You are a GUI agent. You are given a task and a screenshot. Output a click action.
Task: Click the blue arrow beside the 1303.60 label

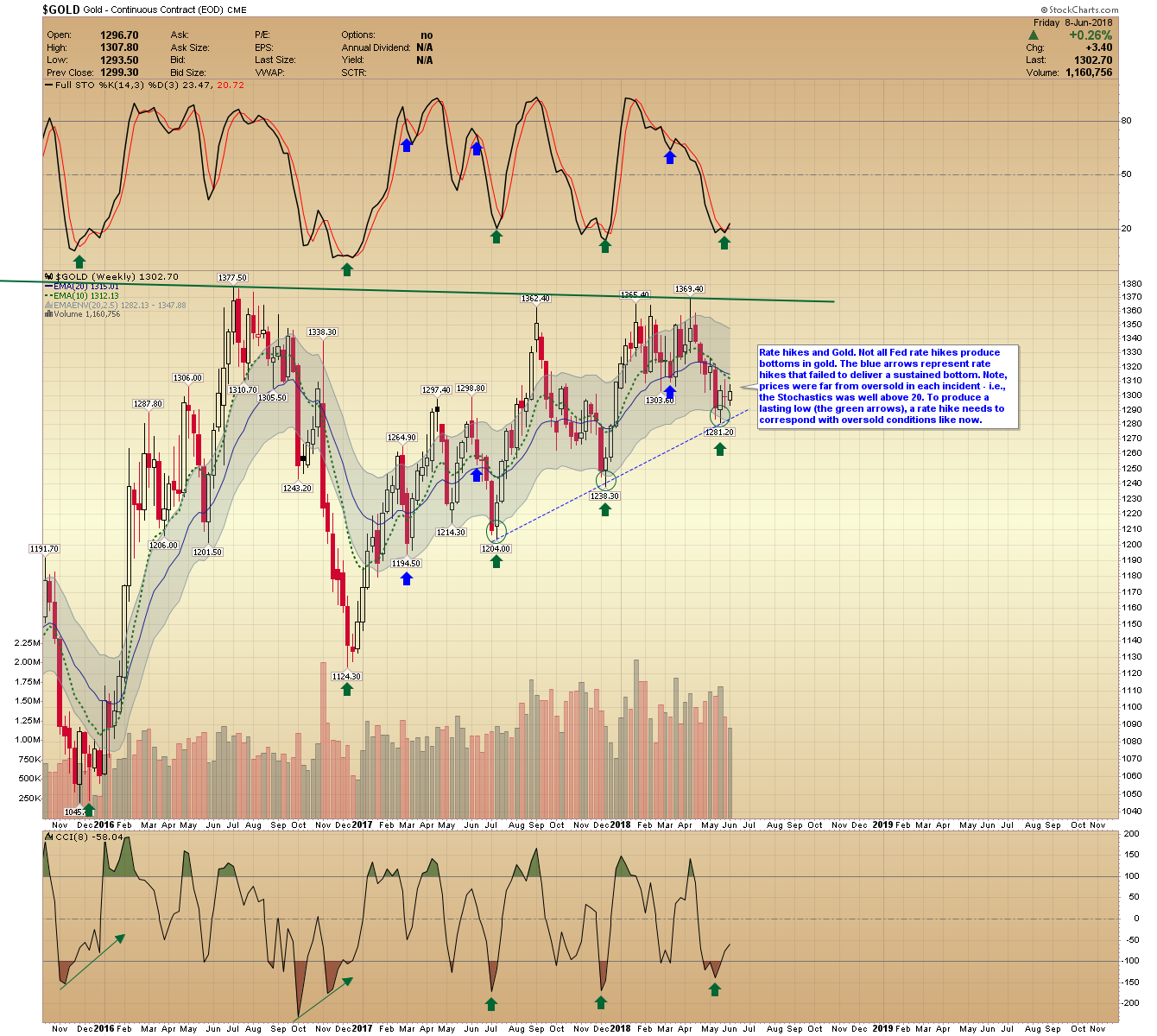[x=669, y=391]
